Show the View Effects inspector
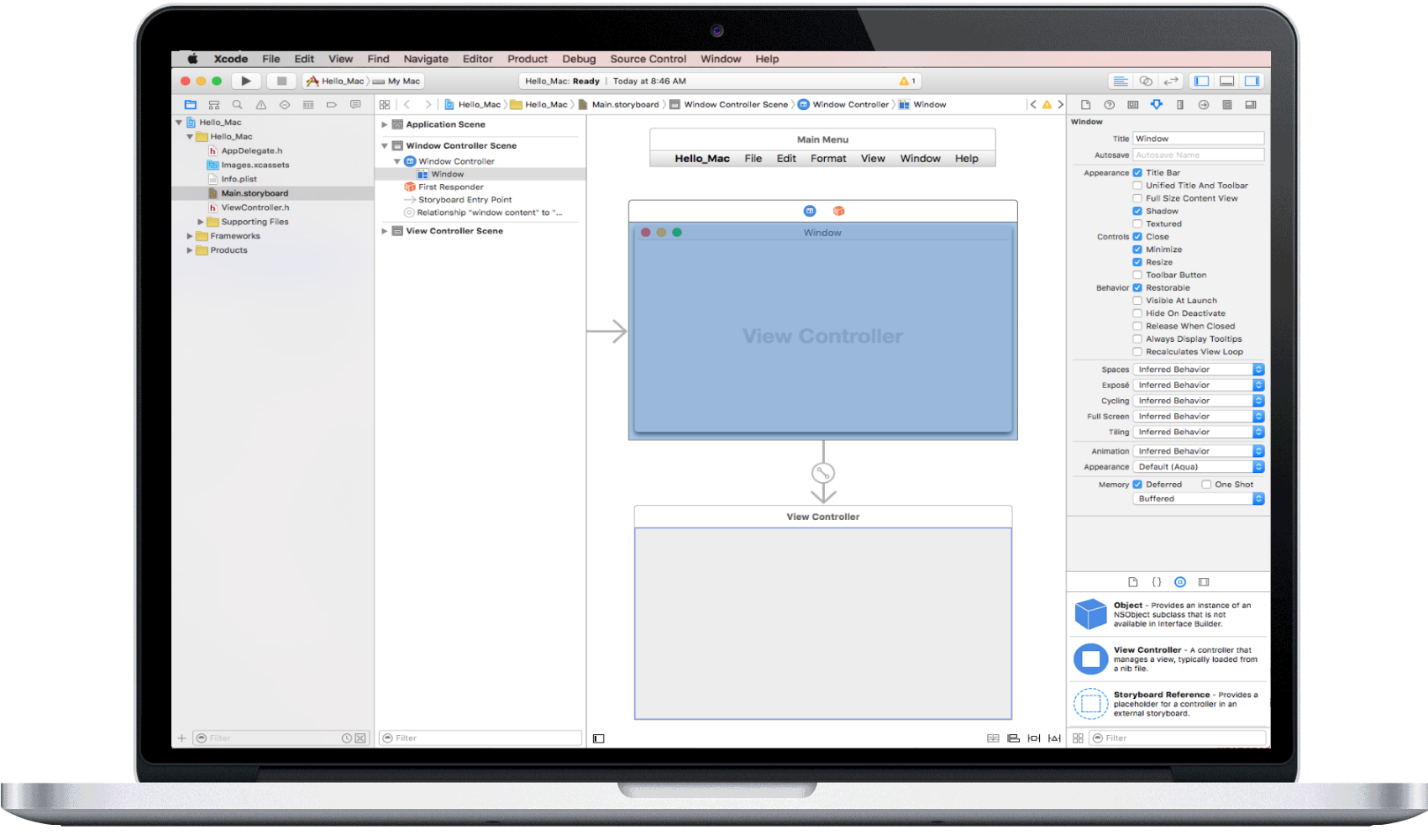 click(x=1251, y=105)
